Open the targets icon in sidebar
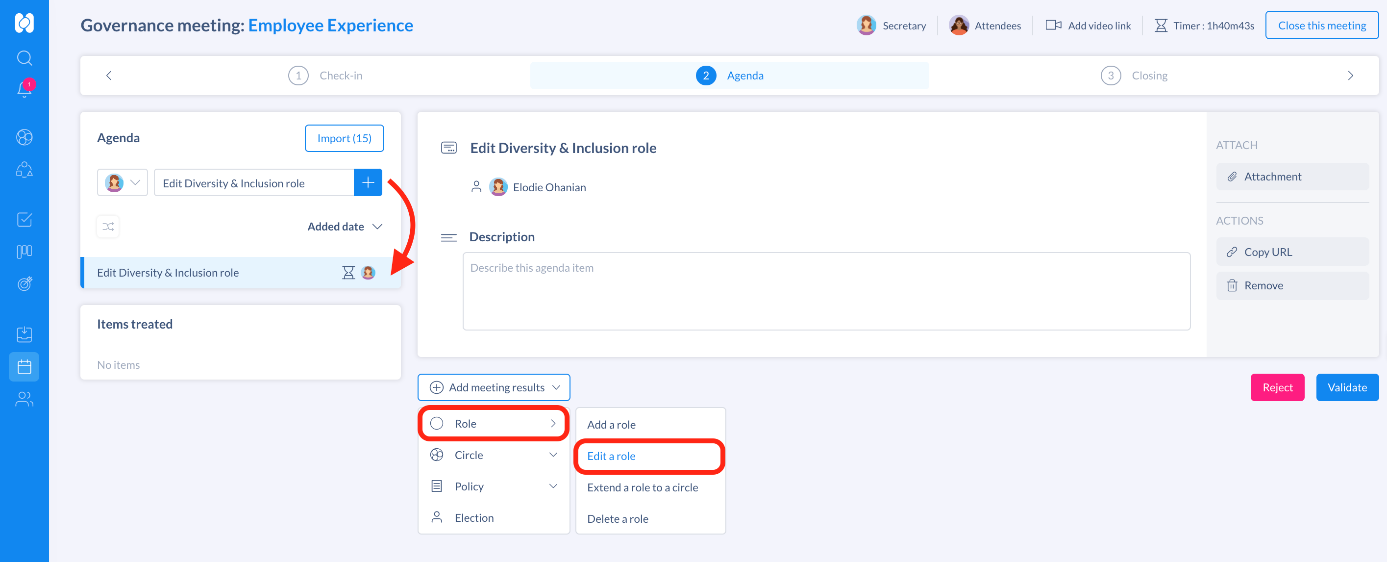The height and width of the screenshot is (562, 1387). point(24,283)
